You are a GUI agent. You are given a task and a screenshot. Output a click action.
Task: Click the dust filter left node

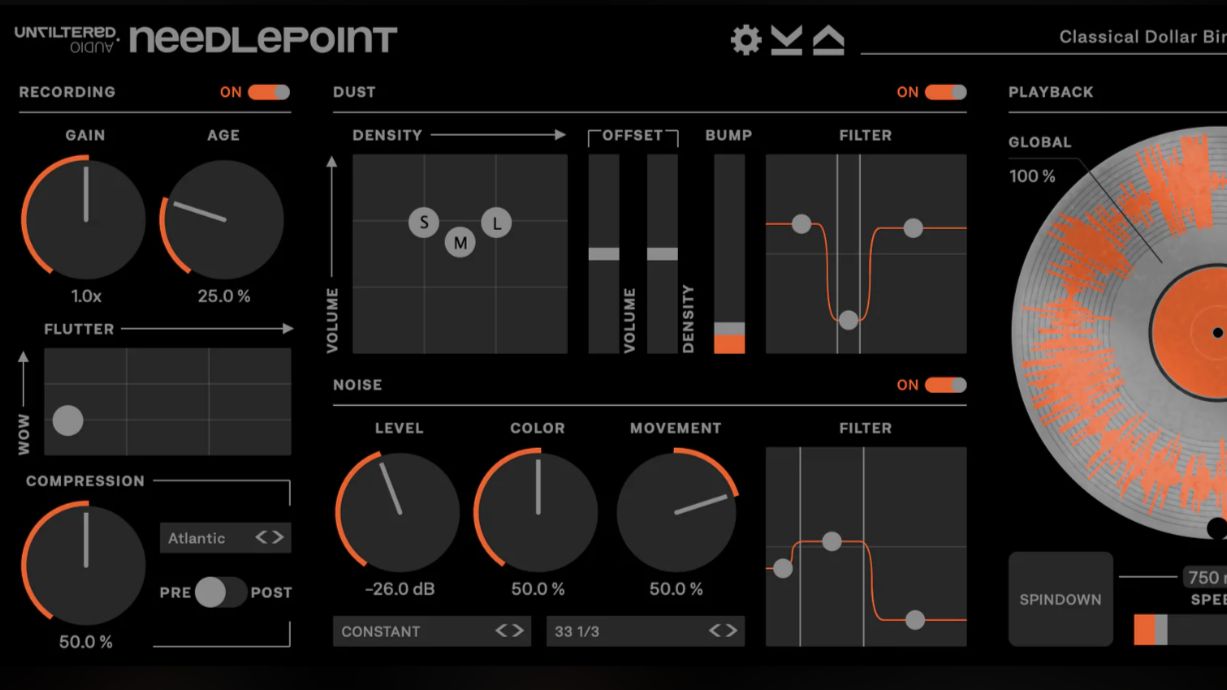(801, 224)
